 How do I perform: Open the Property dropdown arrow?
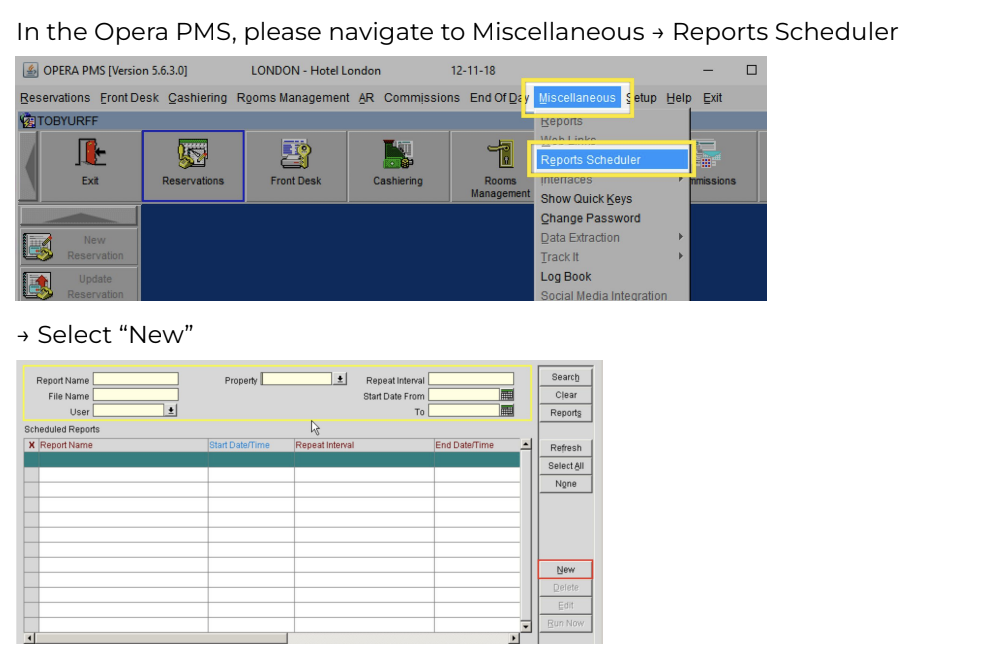pyautogui.click(x=341, y=379)
